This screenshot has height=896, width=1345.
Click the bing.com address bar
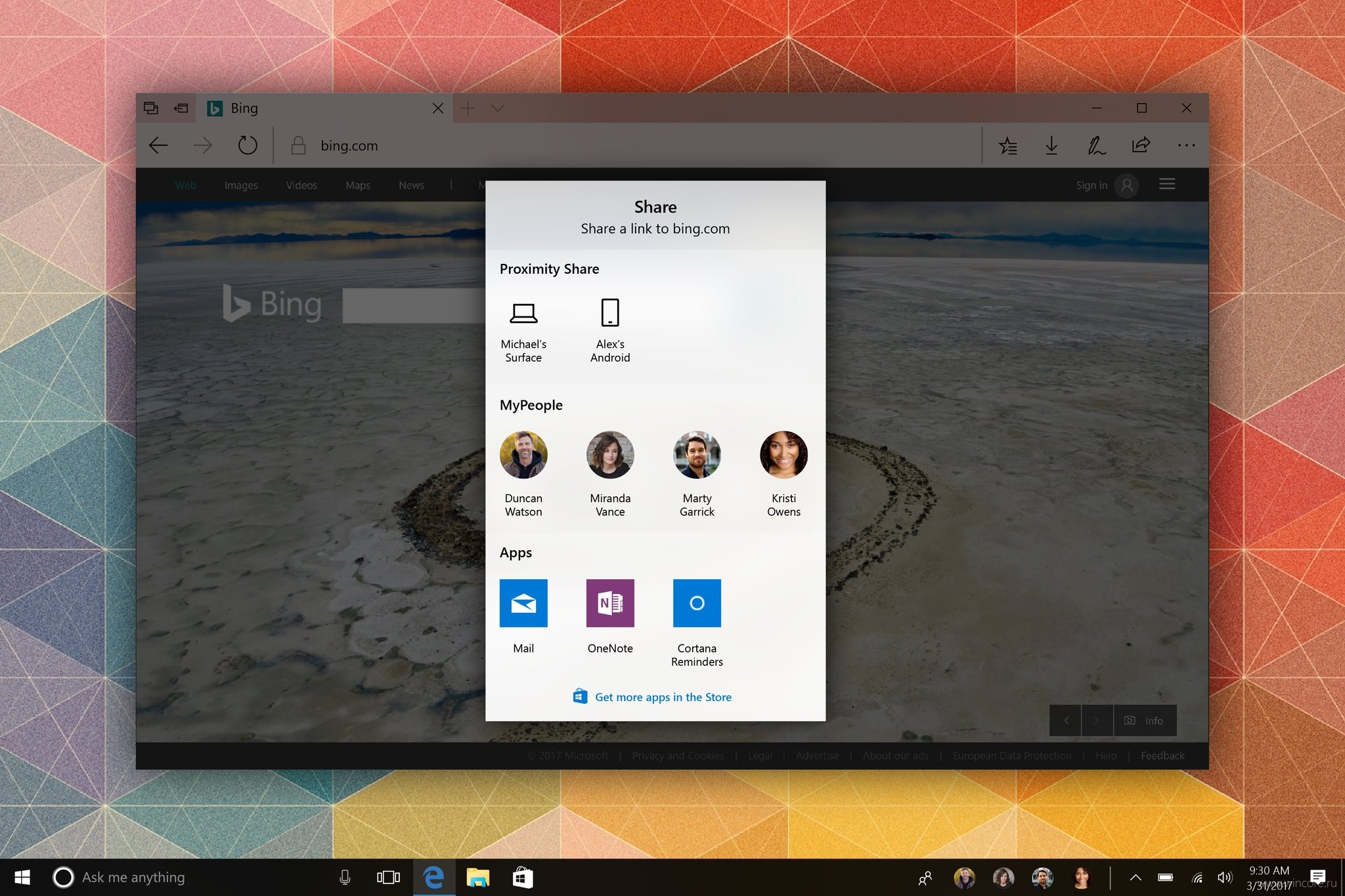(x=627, y=145)
